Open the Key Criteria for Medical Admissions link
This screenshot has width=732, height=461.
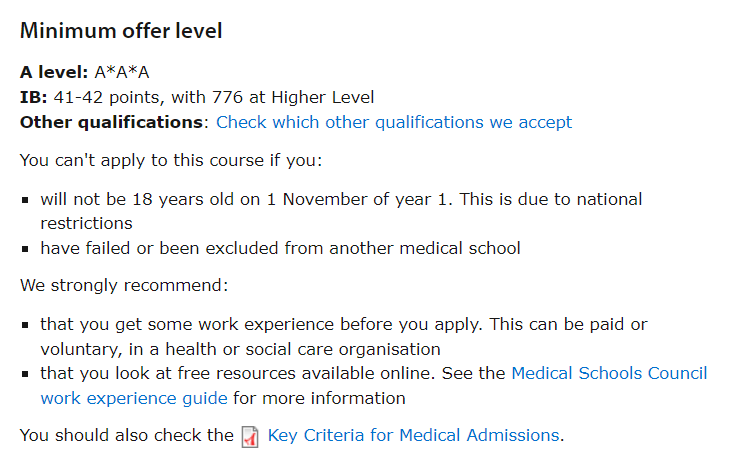413,435
